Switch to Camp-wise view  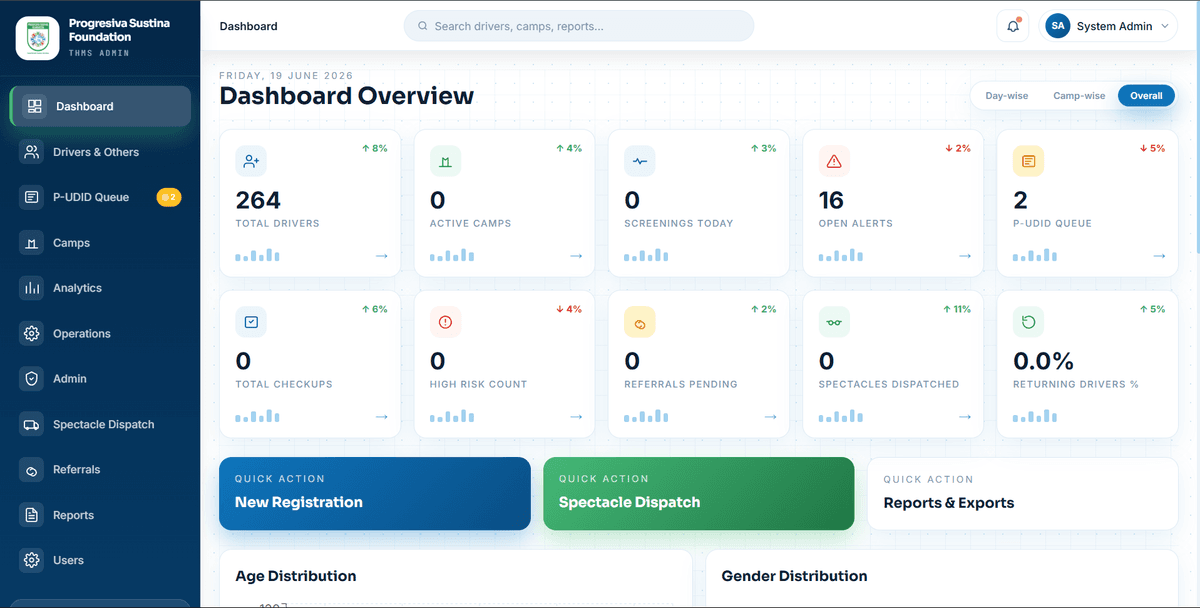tap(1079, 96)
